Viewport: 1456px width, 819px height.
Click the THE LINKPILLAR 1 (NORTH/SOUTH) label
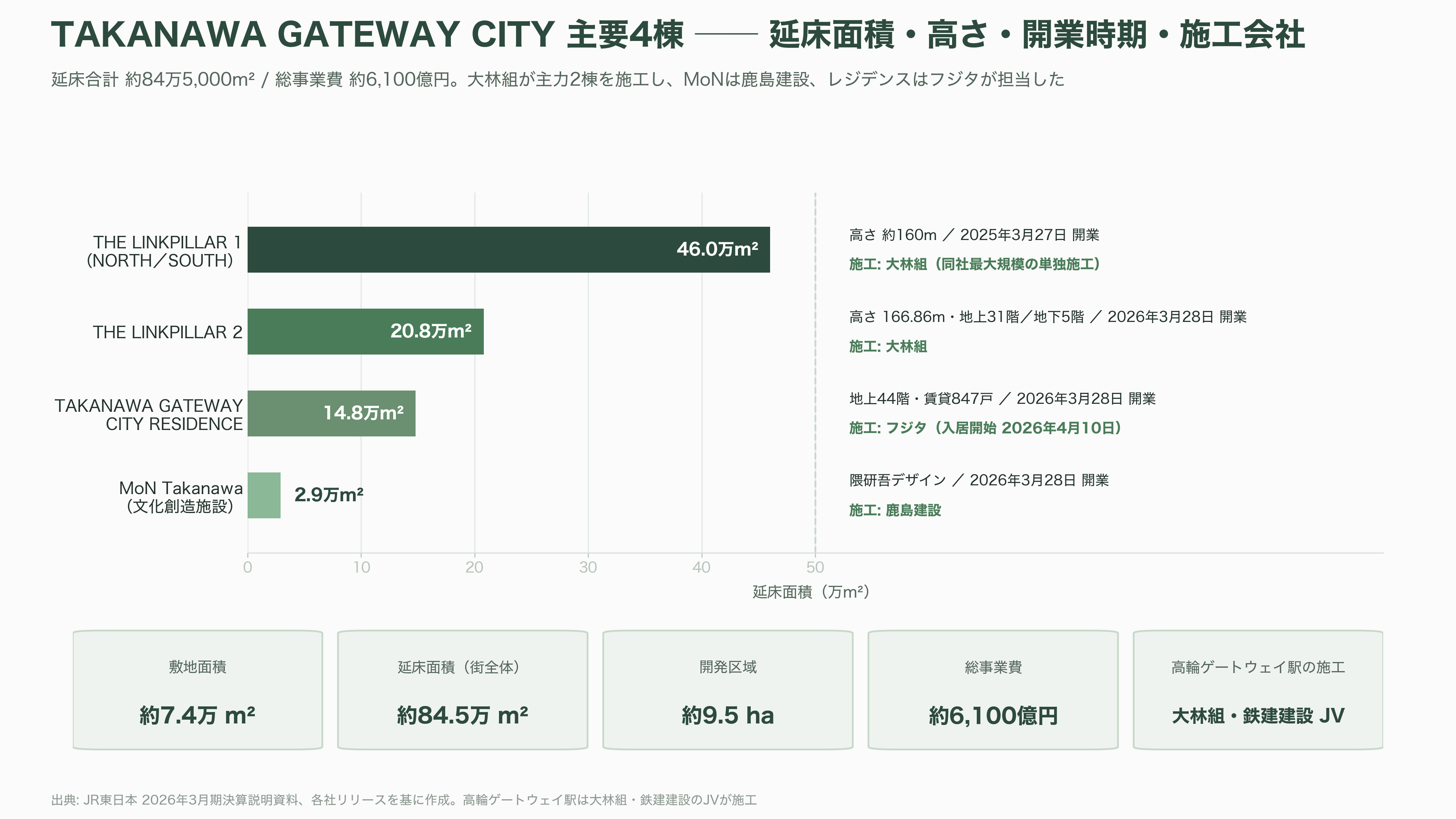pyautogui.click(x=164, y=251)
